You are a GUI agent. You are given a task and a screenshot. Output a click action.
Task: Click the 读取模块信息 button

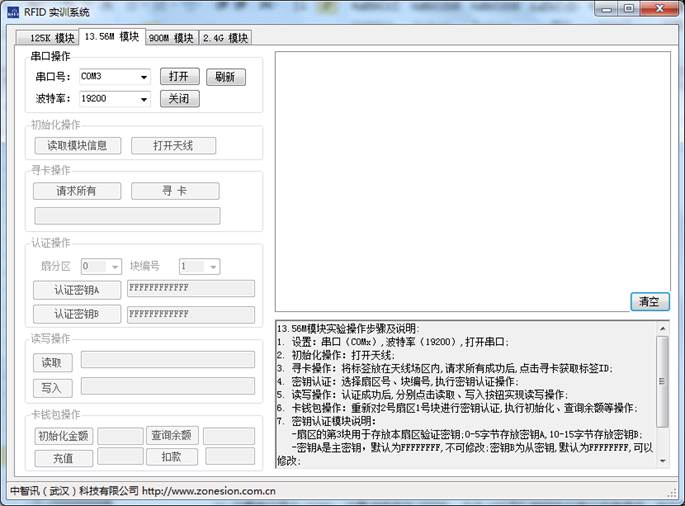[77, 145]
